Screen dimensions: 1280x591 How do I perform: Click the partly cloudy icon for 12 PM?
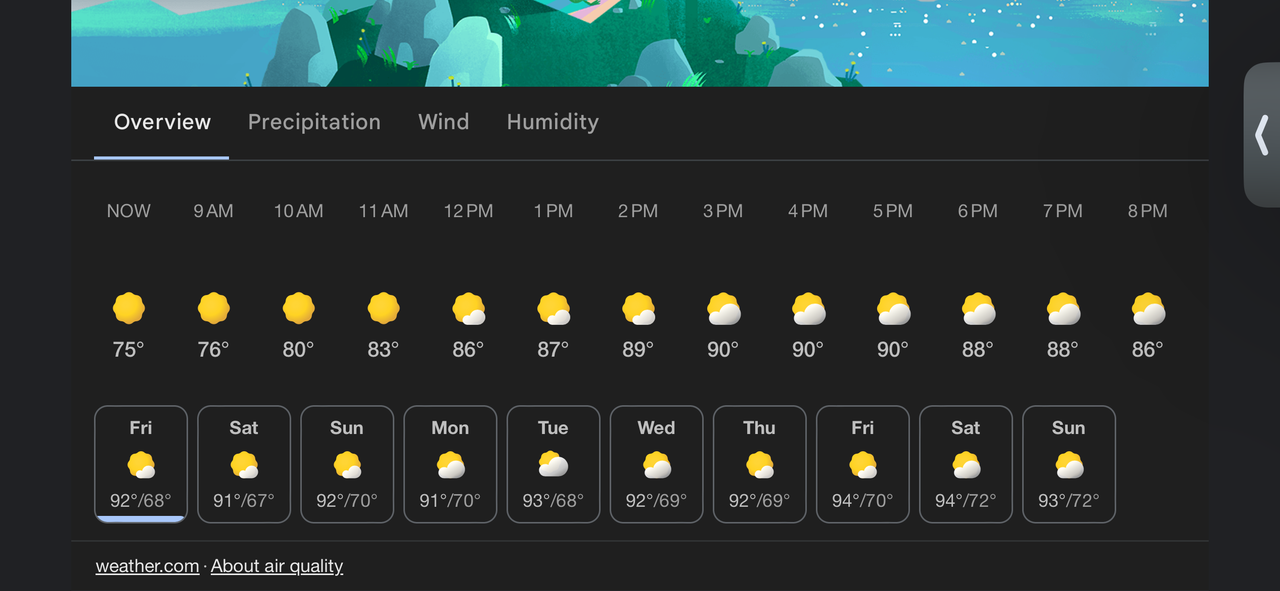pos(468,309)
